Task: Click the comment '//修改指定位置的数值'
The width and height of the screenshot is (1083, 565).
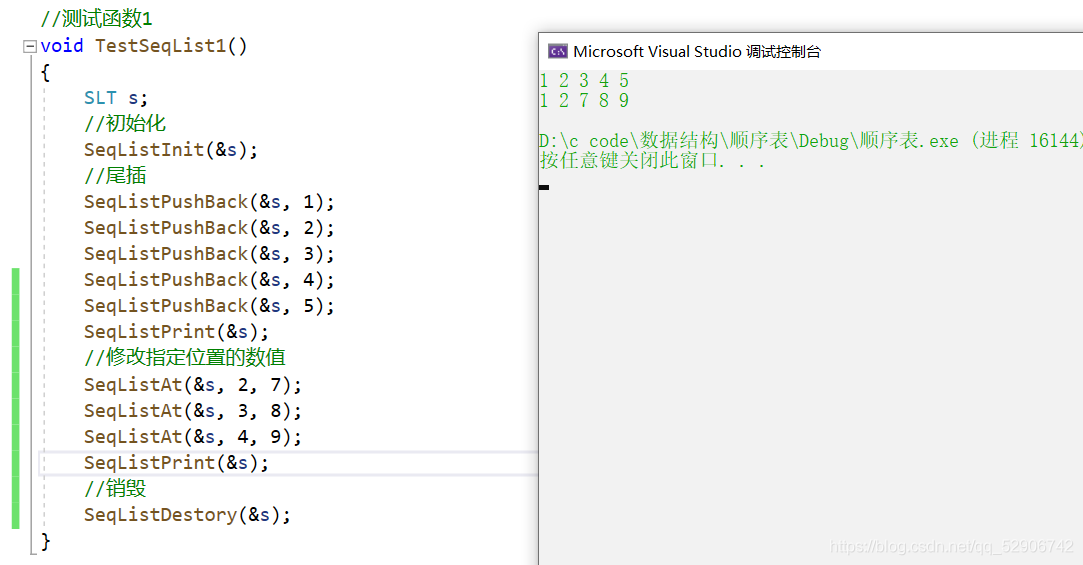Action: pos(184,357)
